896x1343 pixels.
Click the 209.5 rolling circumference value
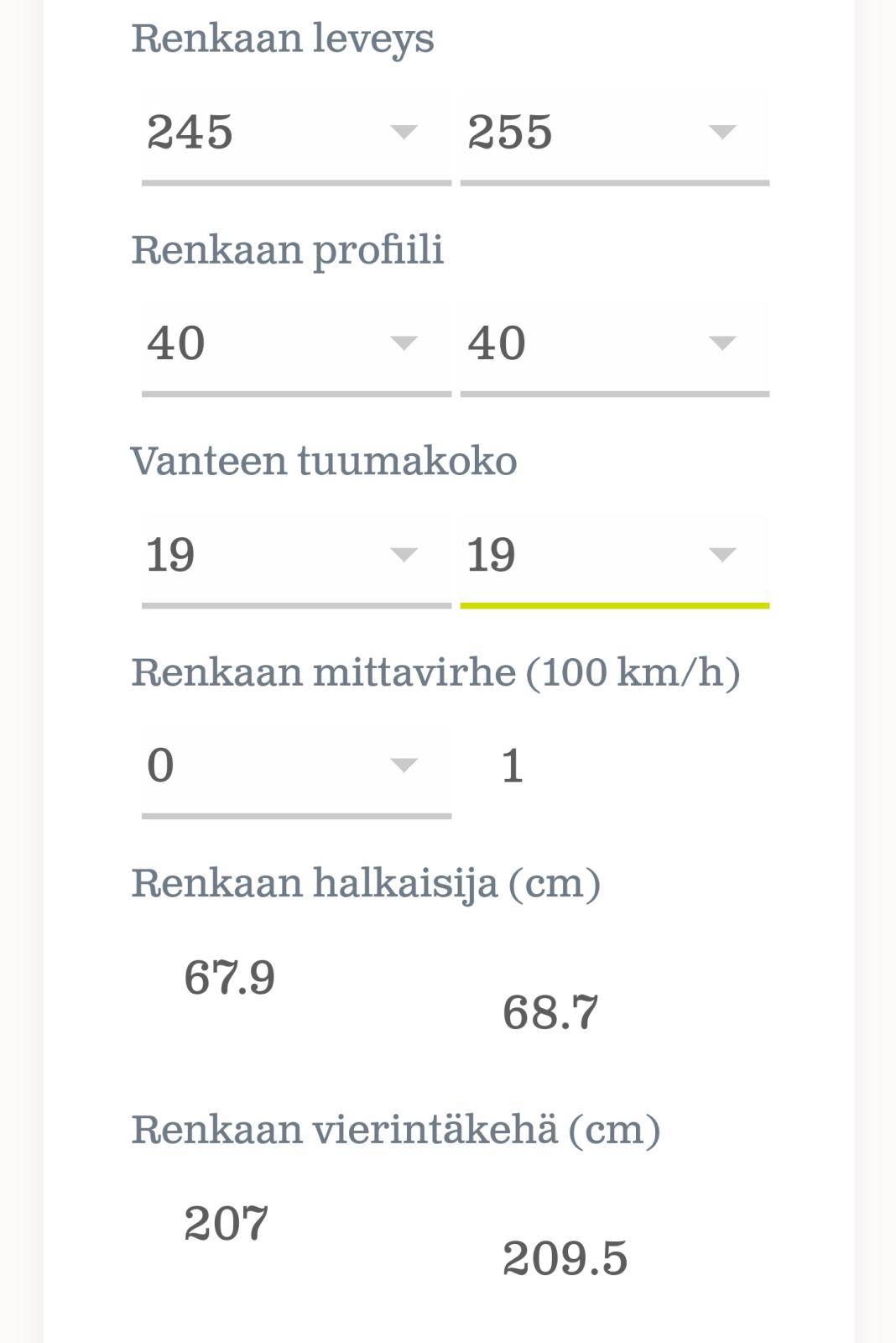pyautogui.click(x=565, y=1258)
